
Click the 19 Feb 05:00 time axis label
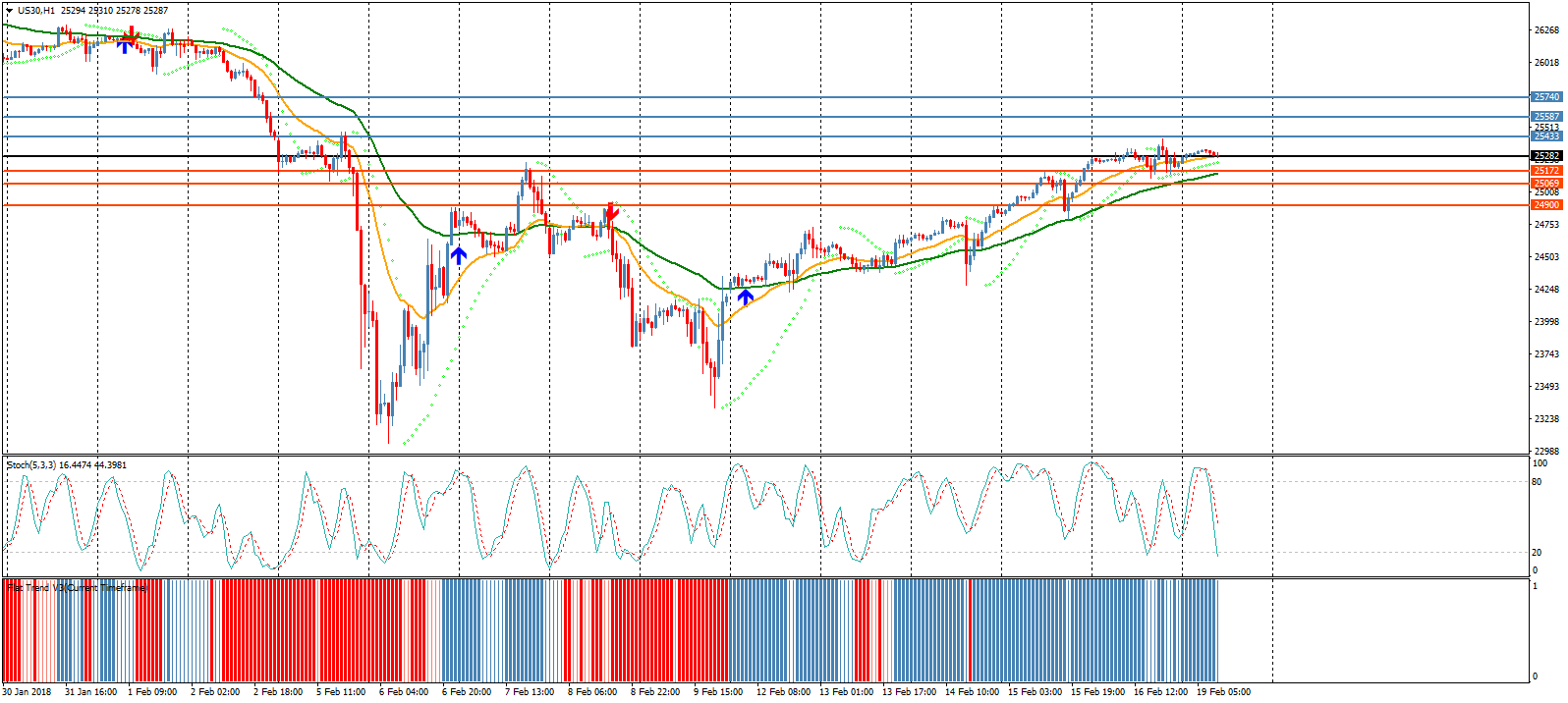point(1223,692)
